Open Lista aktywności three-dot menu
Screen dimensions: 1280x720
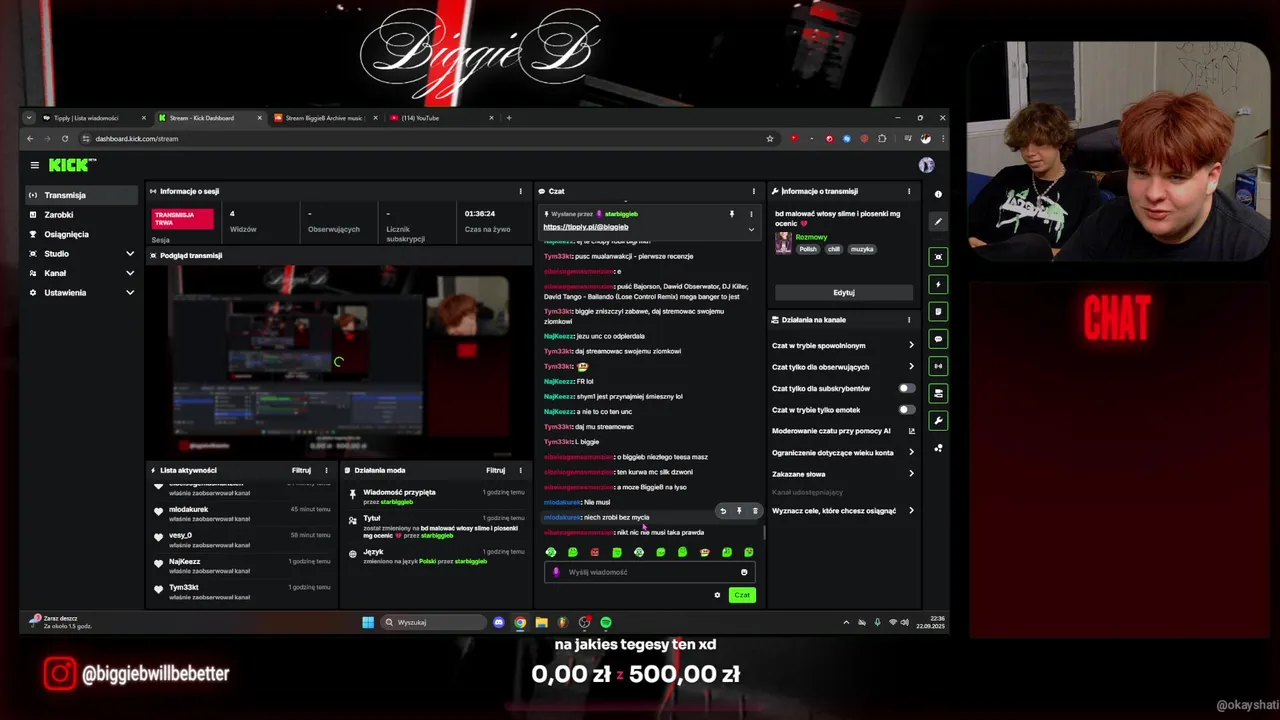coord(326,470)
